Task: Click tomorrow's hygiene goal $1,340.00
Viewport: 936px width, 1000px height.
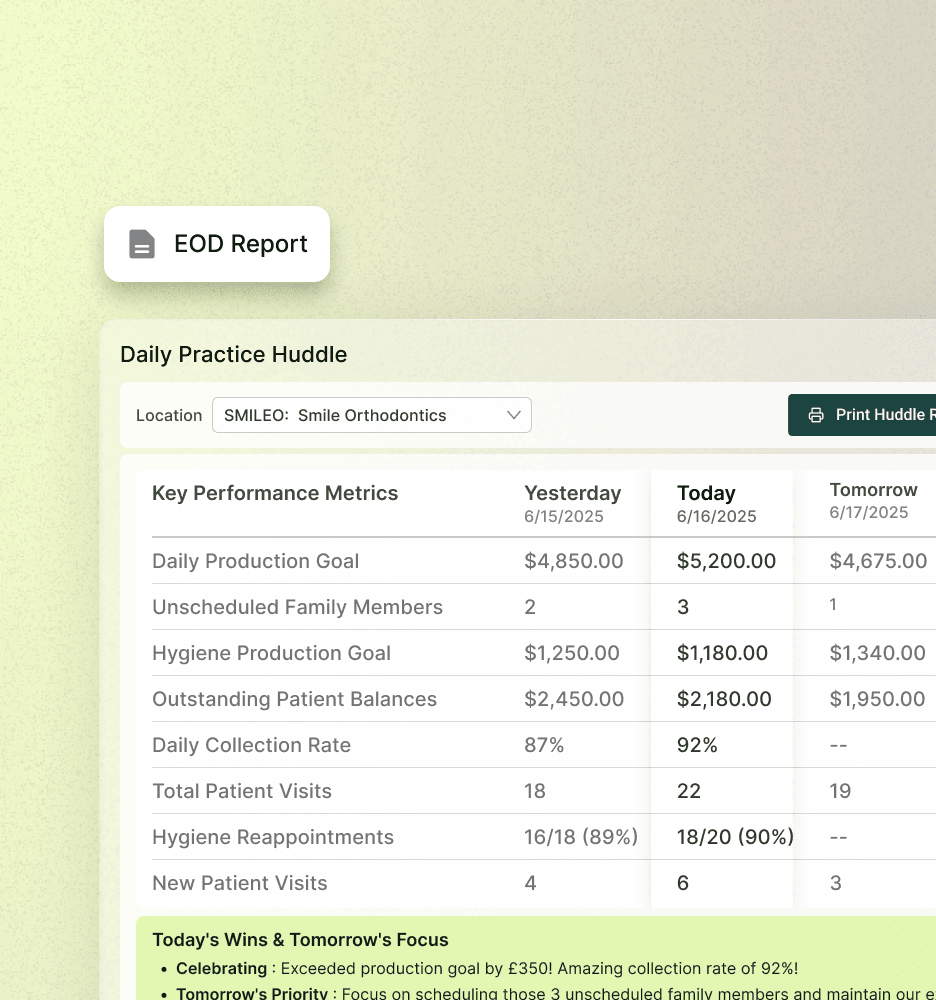Action: (877, 653)
